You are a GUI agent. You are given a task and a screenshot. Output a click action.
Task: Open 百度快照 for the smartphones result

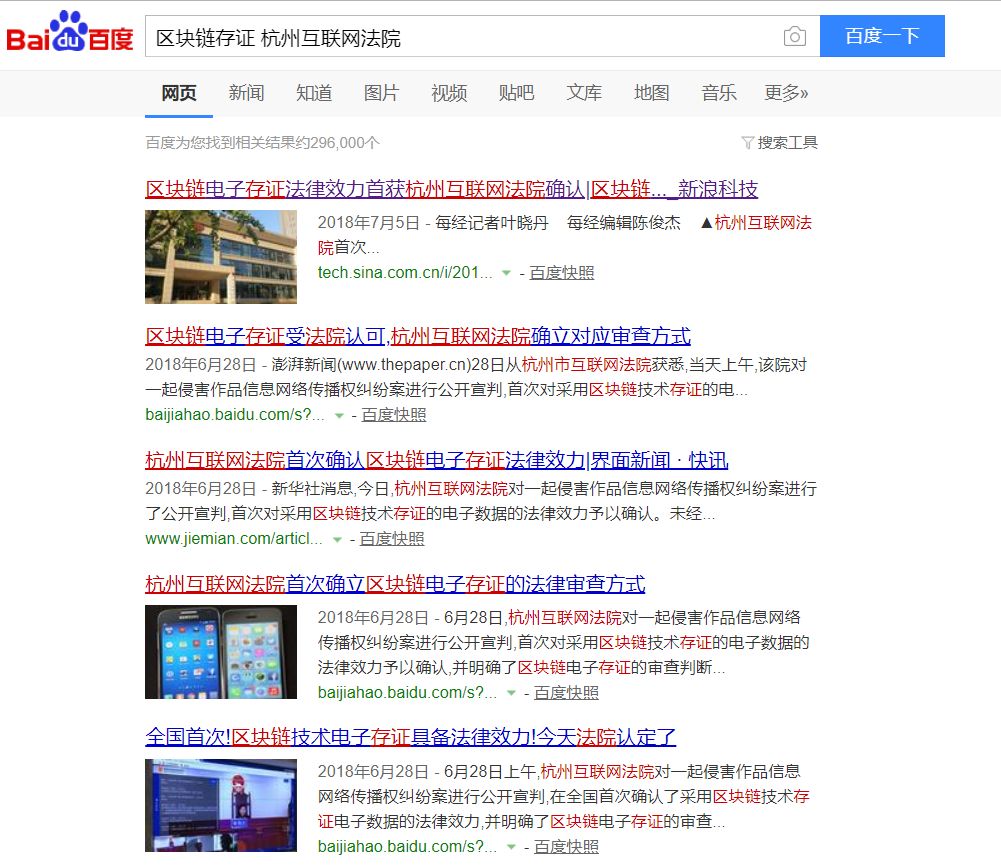(566, 693)
